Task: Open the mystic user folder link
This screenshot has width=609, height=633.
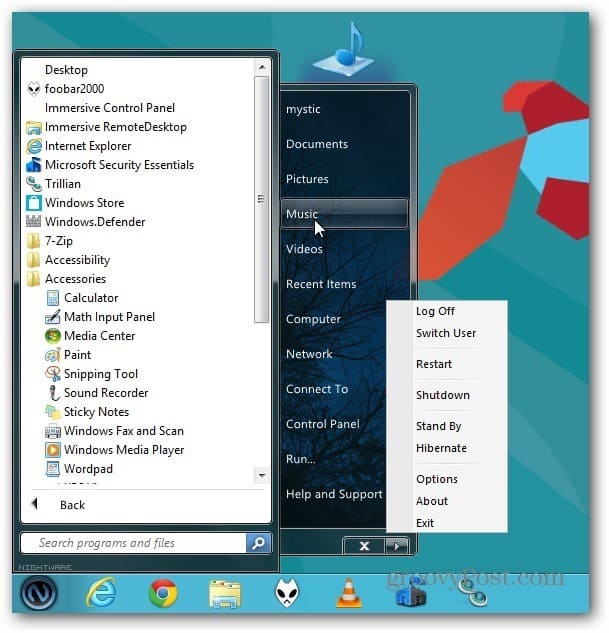Action: [x=303, y=109]
